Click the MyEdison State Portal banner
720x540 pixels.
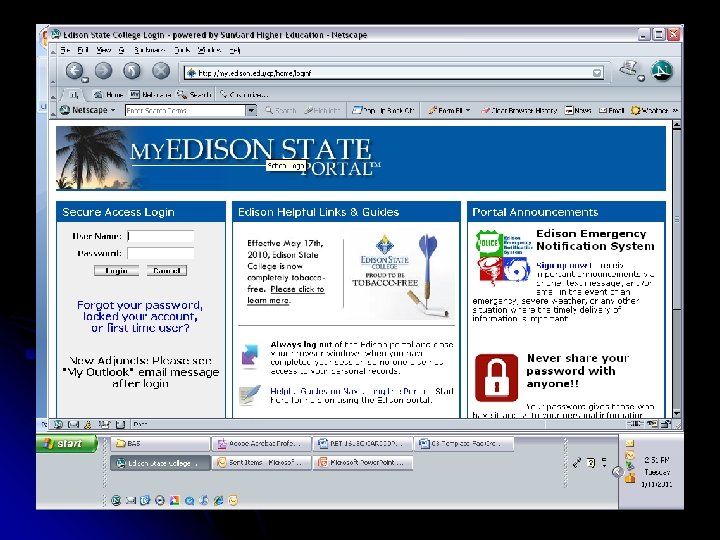[x=360, y=158]
